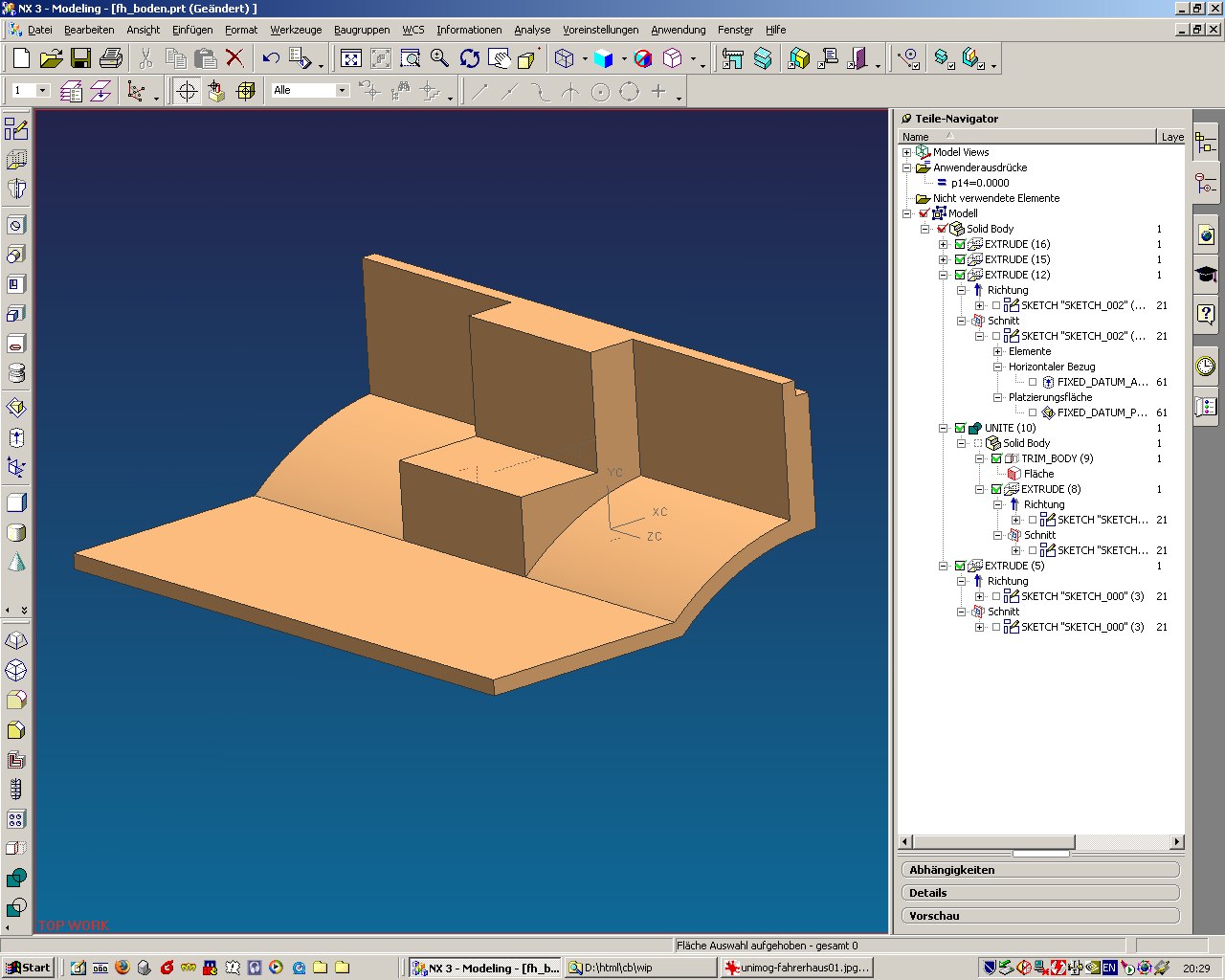Open the 'Alle' selection filter dropdown
1225x980 pixels.
(x=342, y=90)
